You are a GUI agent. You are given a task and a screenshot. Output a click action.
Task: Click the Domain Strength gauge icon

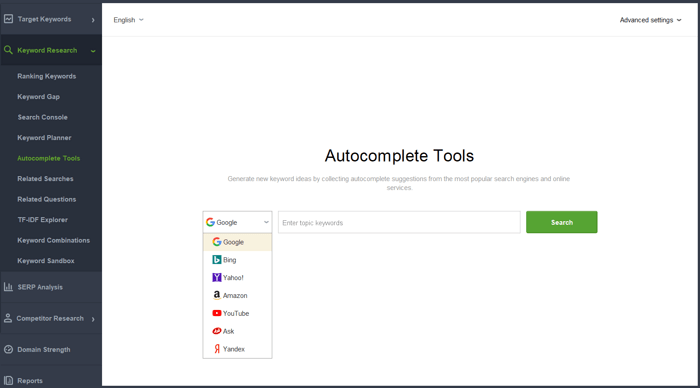(x=8, y=349)
